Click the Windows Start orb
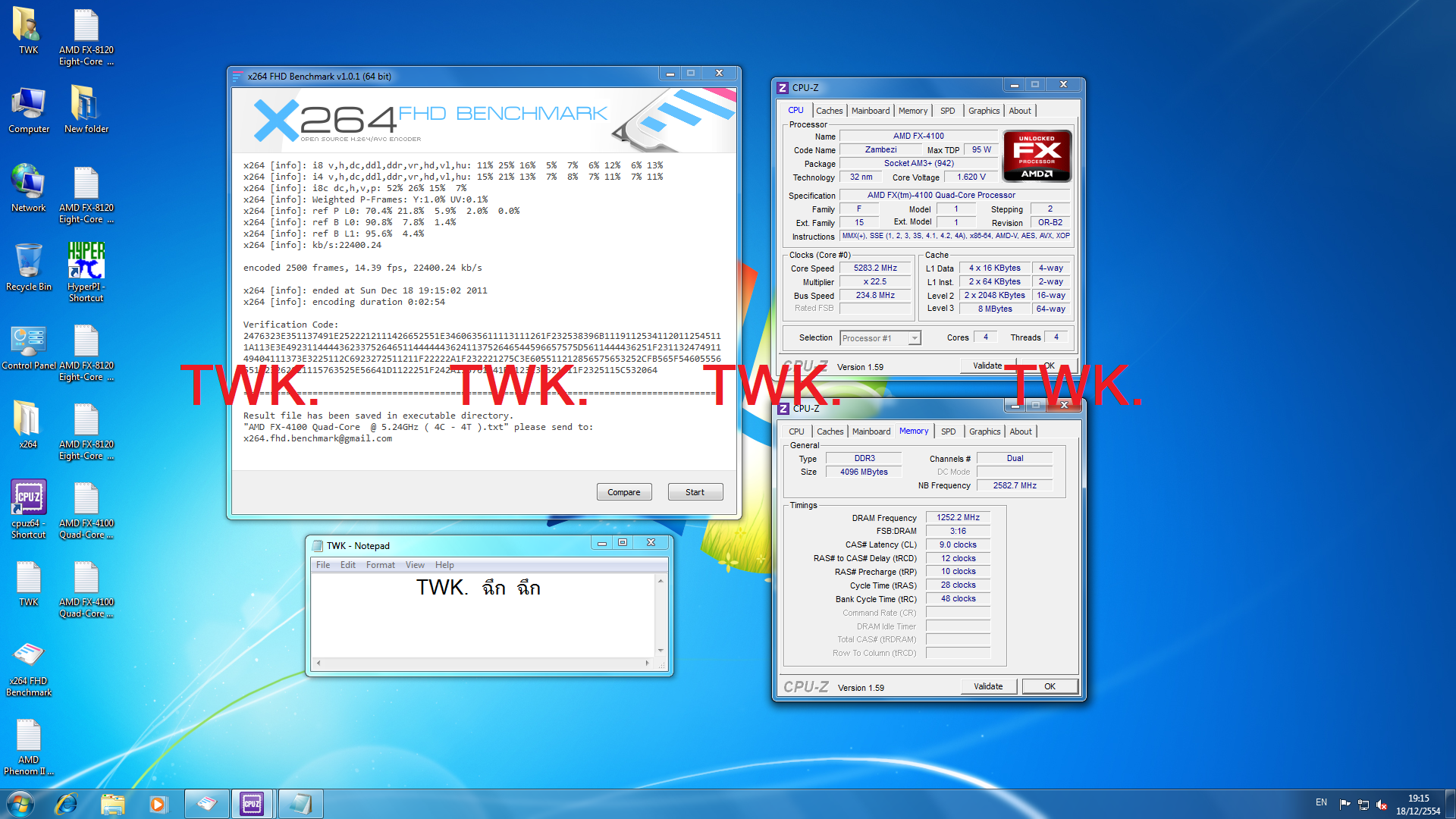Image resolution: width=1456 pixels, height=819 pixels. click(x=20, y=804)
